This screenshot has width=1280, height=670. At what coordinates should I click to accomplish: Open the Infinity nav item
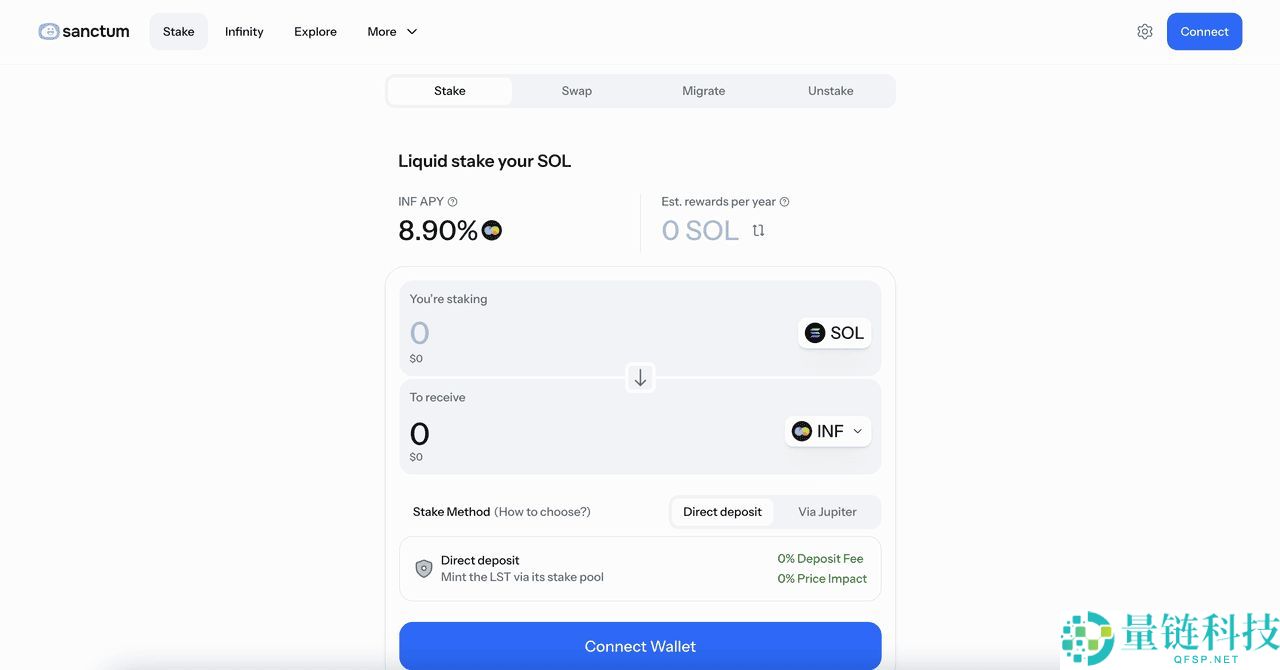tap(244, 32)
